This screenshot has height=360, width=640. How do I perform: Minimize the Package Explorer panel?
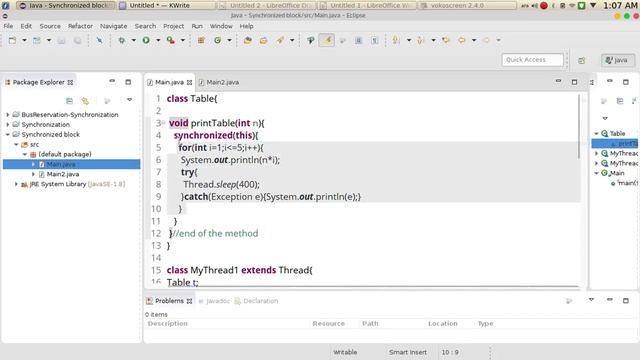pos(112,82)
